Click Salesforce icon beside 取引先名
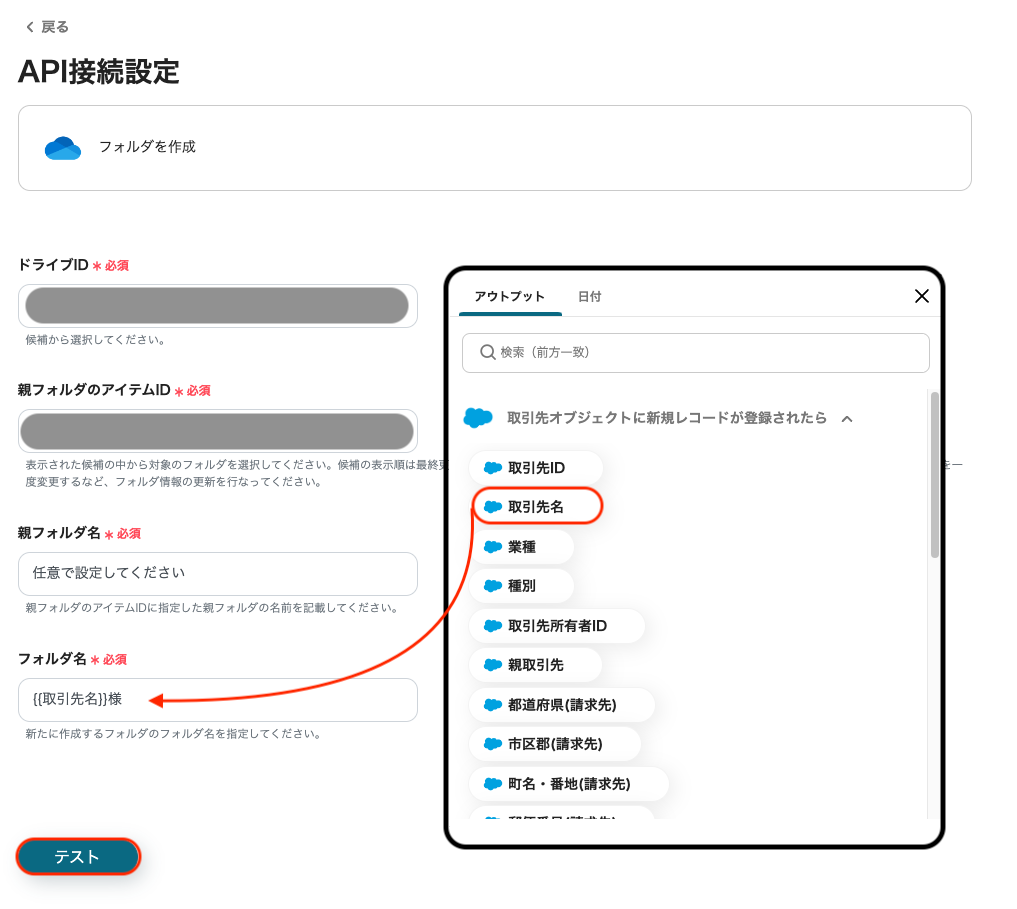This screenshot has height=909, width=1017. click(x=493, y=507)
